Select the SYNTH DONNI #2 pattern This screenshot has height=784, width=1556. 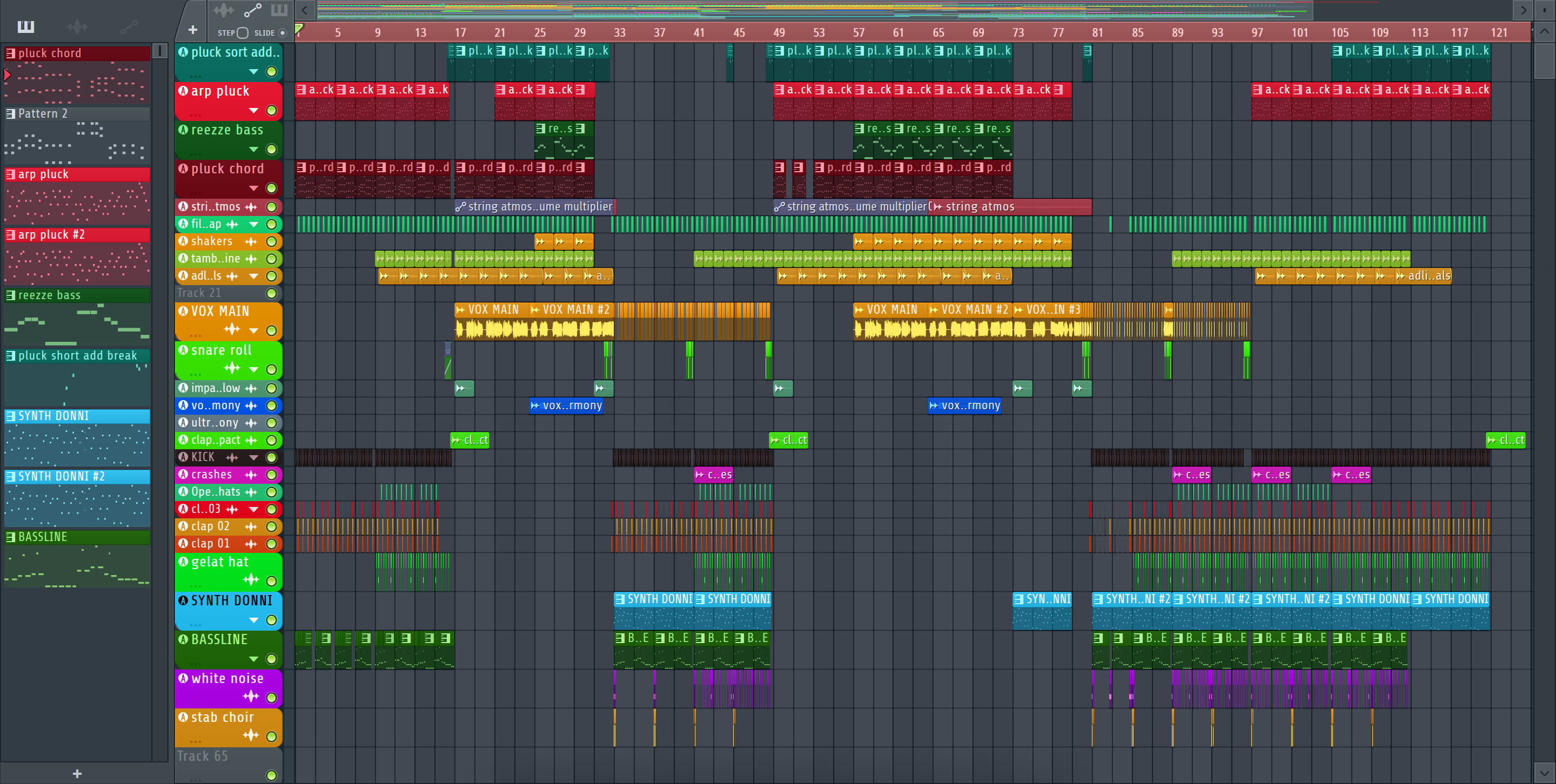[61, 476]
